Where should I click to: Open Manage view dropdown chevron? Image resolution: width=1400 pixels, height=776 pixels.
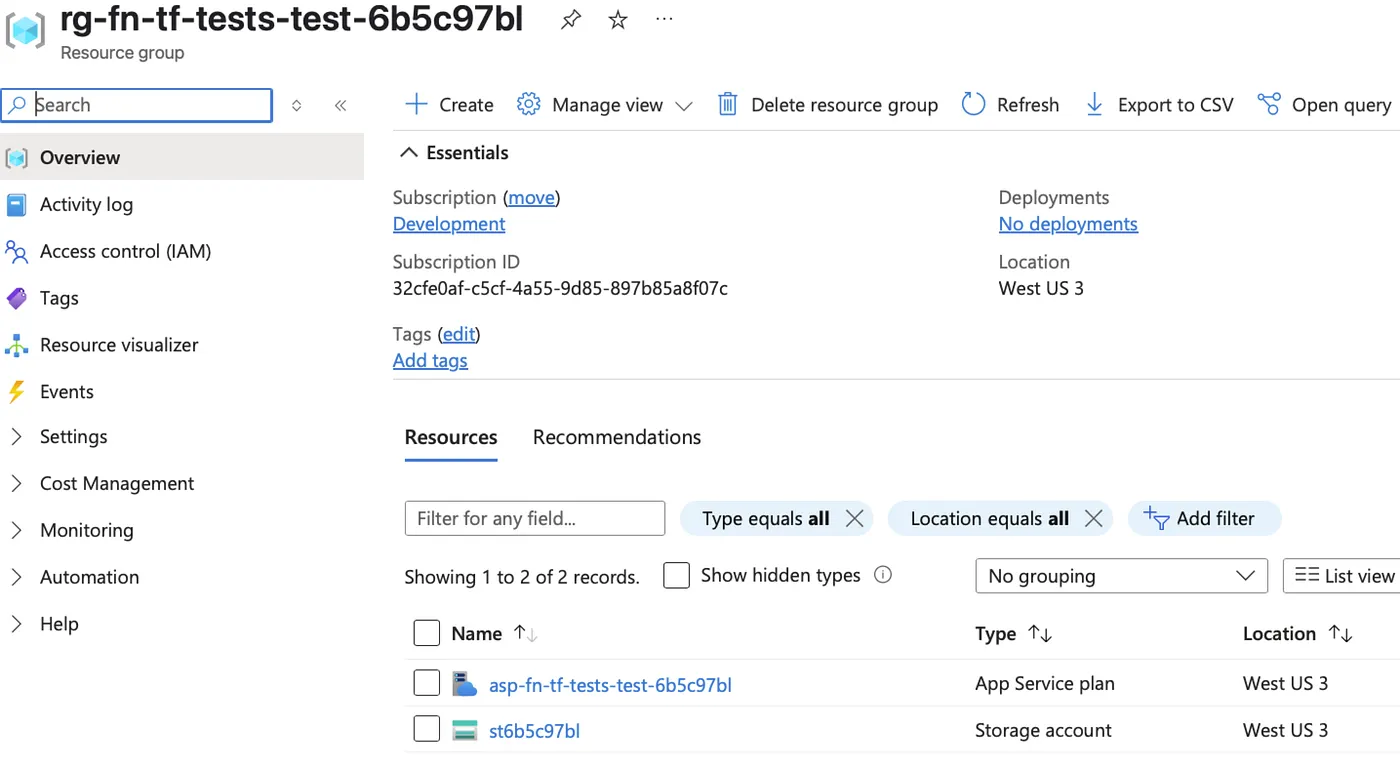[684, 106]
